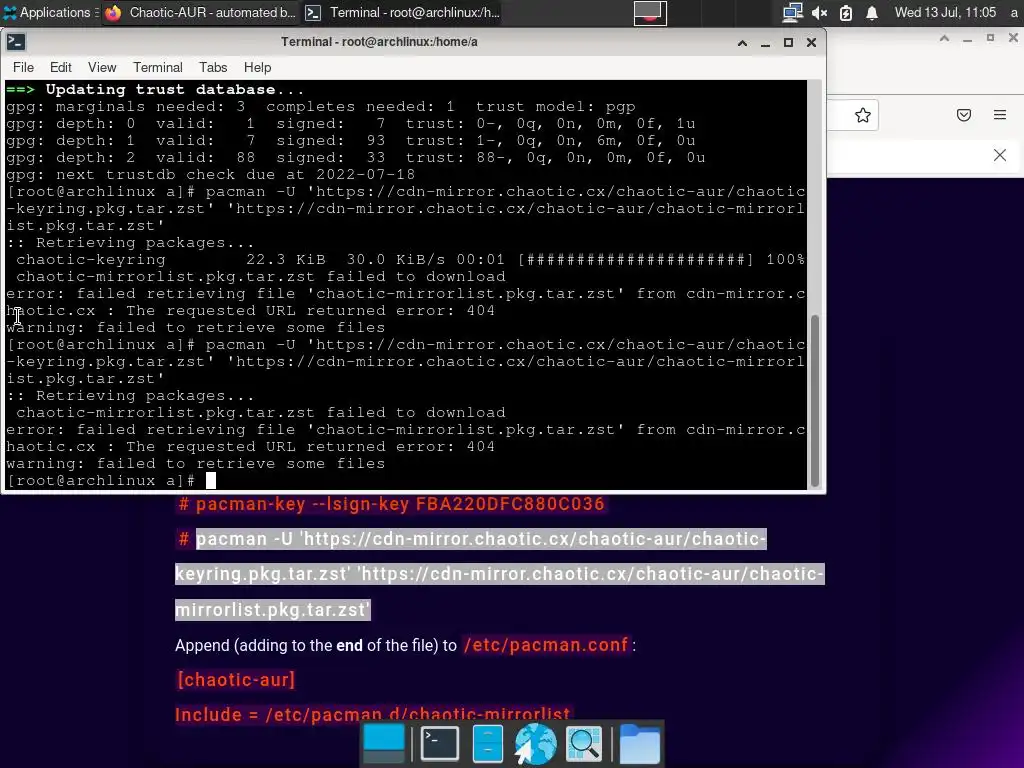Launch the web browser globe dock icon

click(x=536, y=744)
